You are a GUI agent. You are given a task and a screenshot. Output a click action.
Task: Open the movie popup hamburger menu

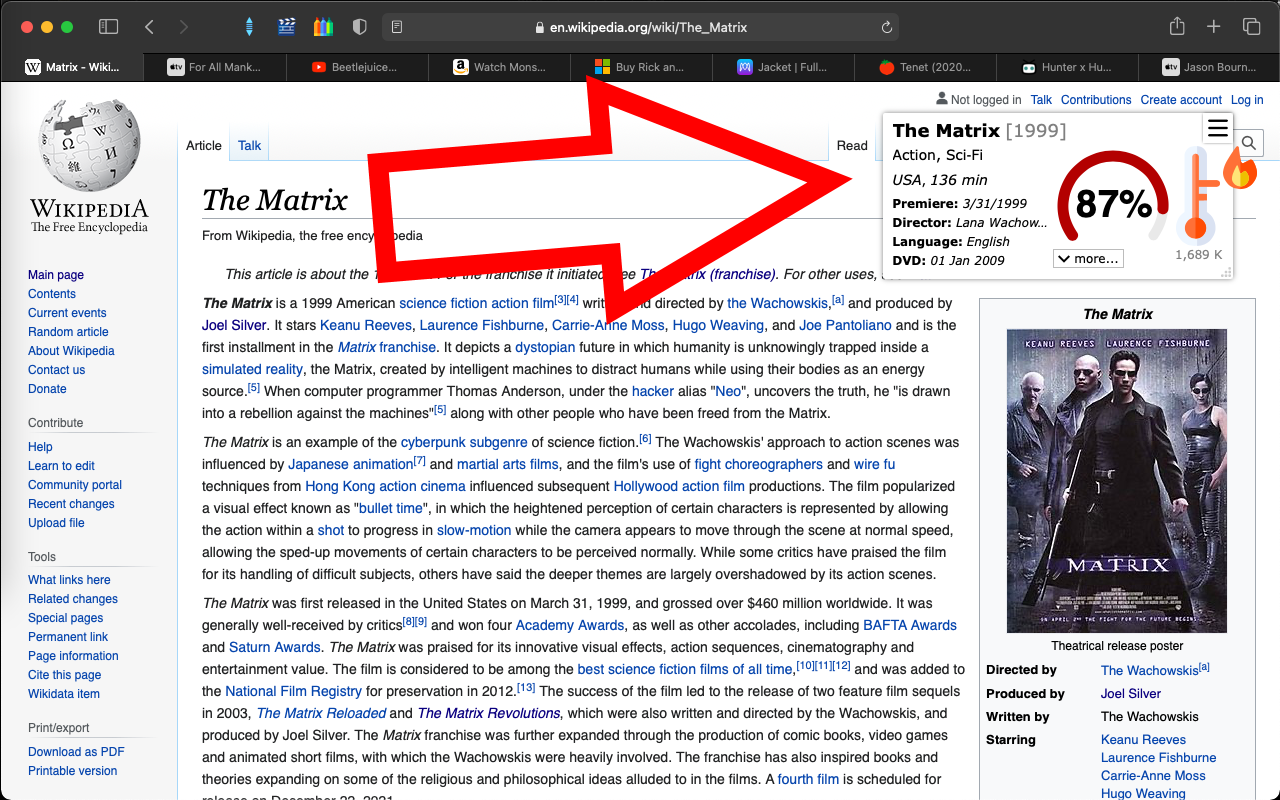point(1217,128)
